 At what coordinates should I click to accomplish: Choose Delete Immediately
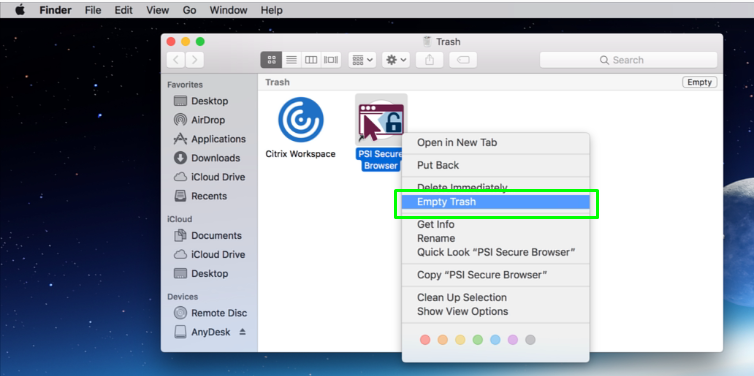(x=495, y=188)
